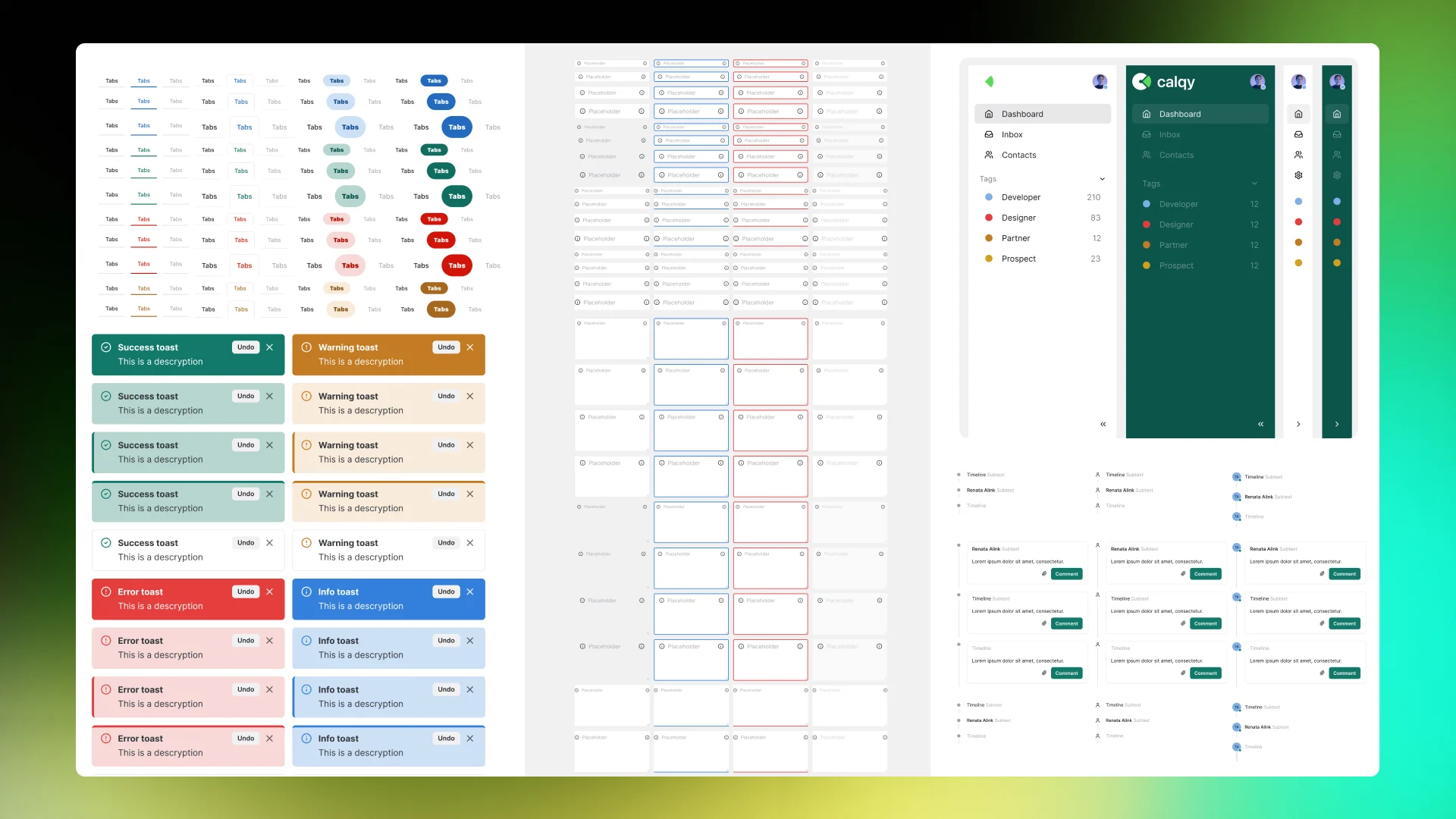Click the brown tag dot in the dark collapsed sidebar
Viewport: 1456px width, 819px height.
tap(1337, 243)
